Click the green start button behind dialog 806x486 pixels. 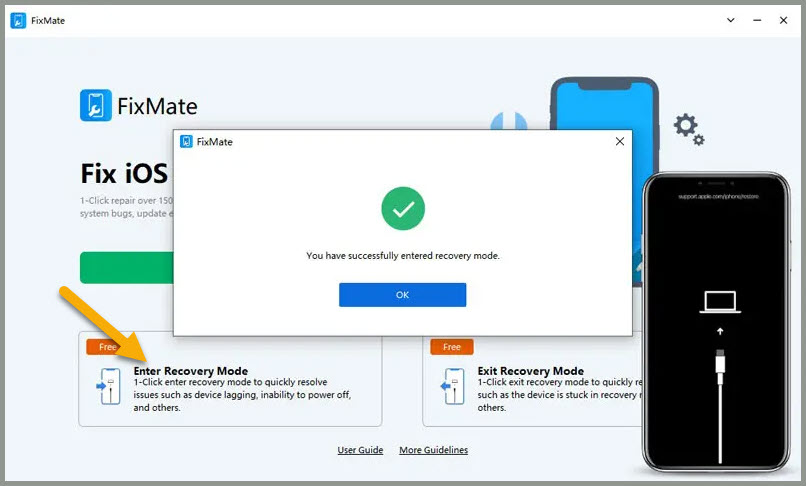point(126,267)
